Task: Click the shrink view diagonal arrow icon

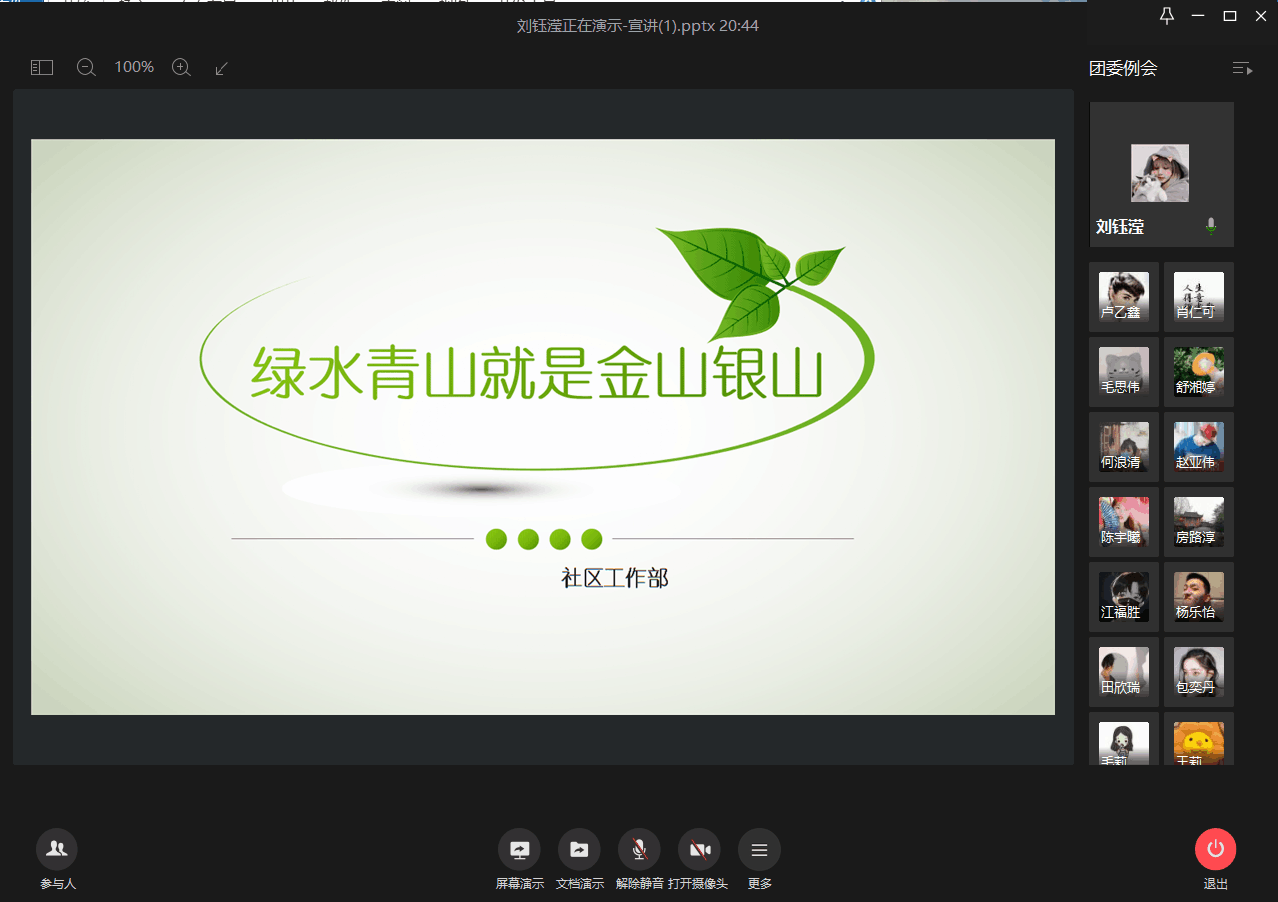Action: click(222, 67)
